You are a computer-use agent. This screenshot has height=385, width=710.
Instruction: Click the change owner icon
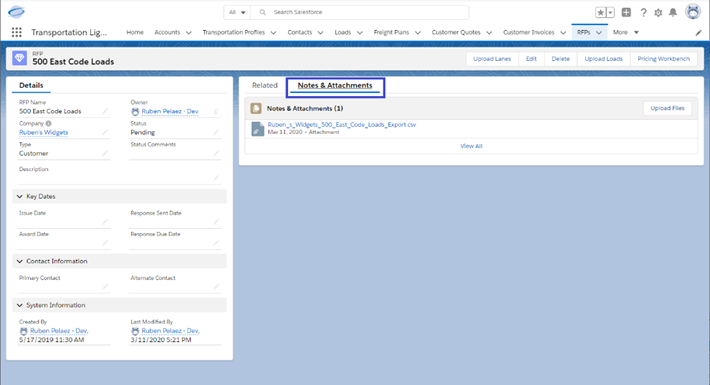pos(216,111)
